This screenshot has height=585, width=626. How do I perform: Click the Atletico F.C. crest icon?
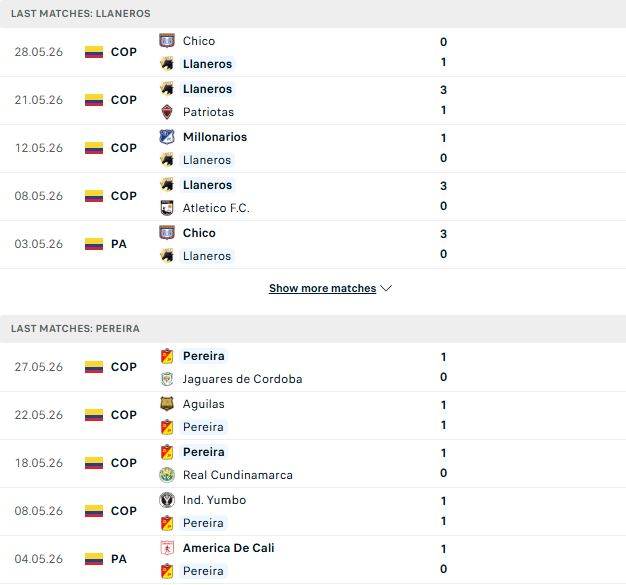click(x=167, y=208)
